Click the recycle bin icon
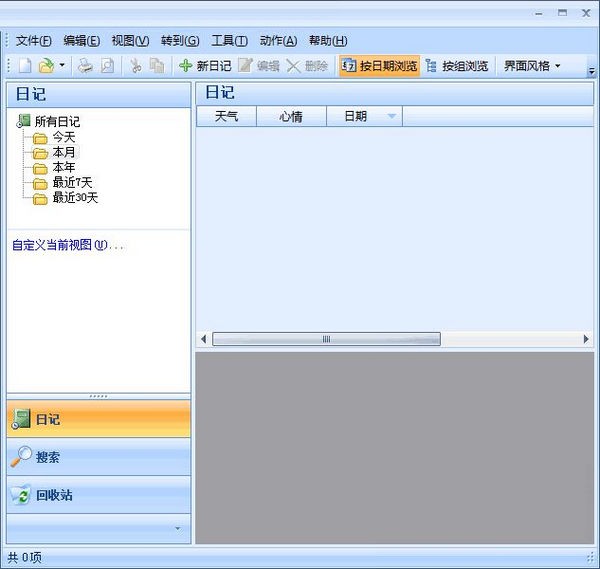Viewport: 600px width, 569px height. coord(21,494)
